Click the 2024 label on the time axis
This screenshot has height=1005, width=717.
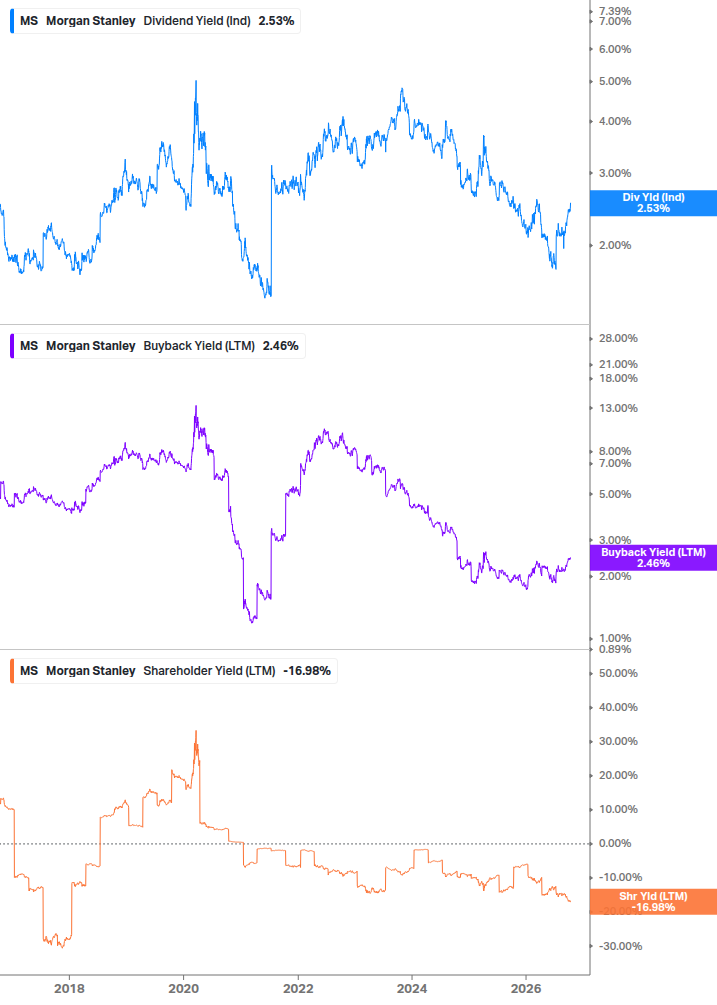412,989
